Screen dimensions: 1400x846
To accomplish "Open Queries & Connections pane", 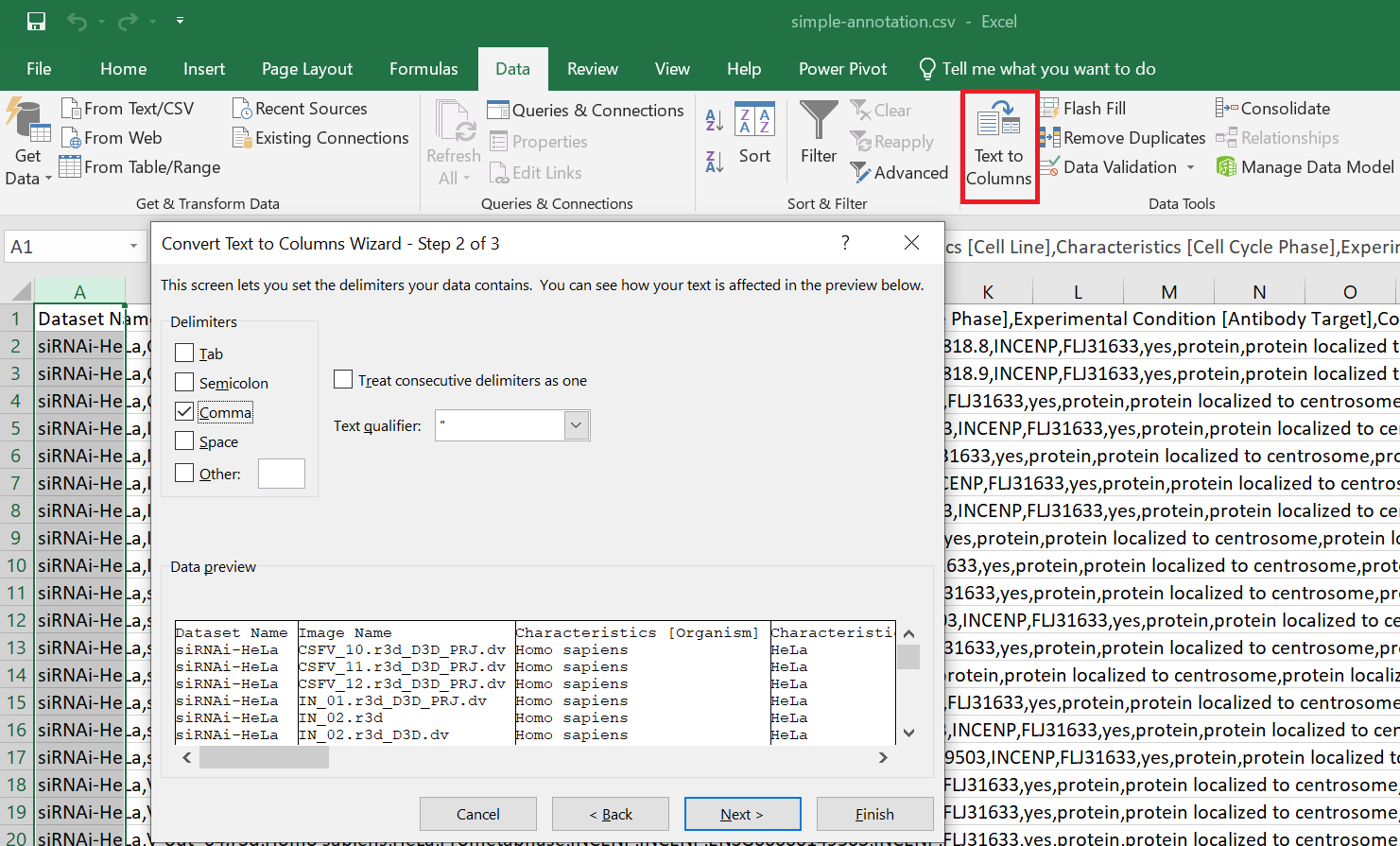I will pos(585,111).
